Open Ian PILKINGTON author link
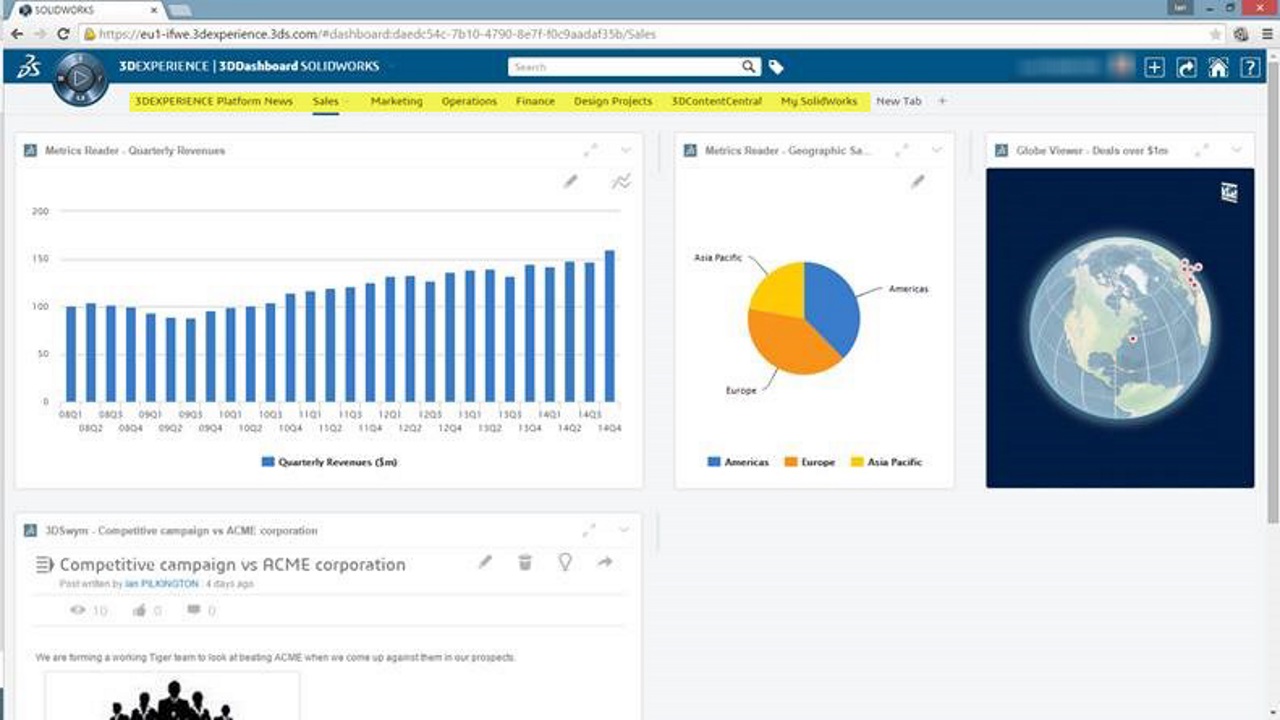The image size is (1280, 720). 161,583
